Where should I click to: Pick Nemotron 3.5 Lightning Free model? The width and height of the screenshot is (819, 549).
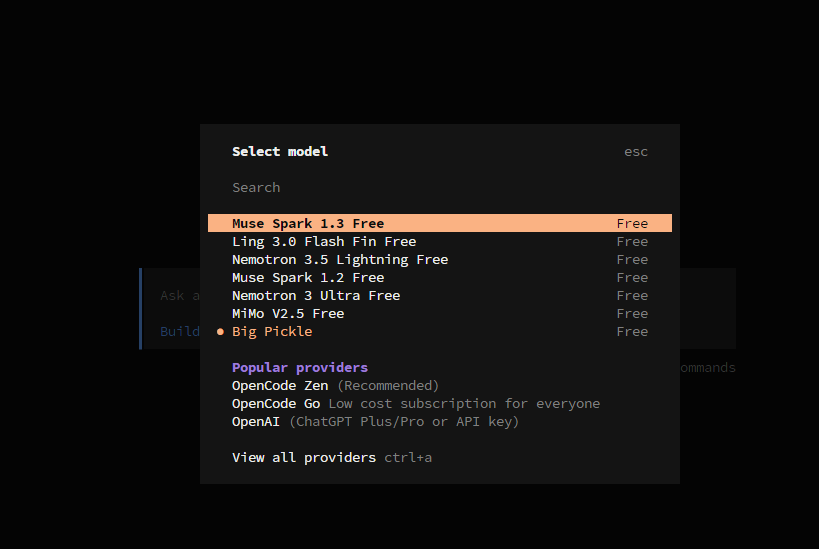coord(440,259)
